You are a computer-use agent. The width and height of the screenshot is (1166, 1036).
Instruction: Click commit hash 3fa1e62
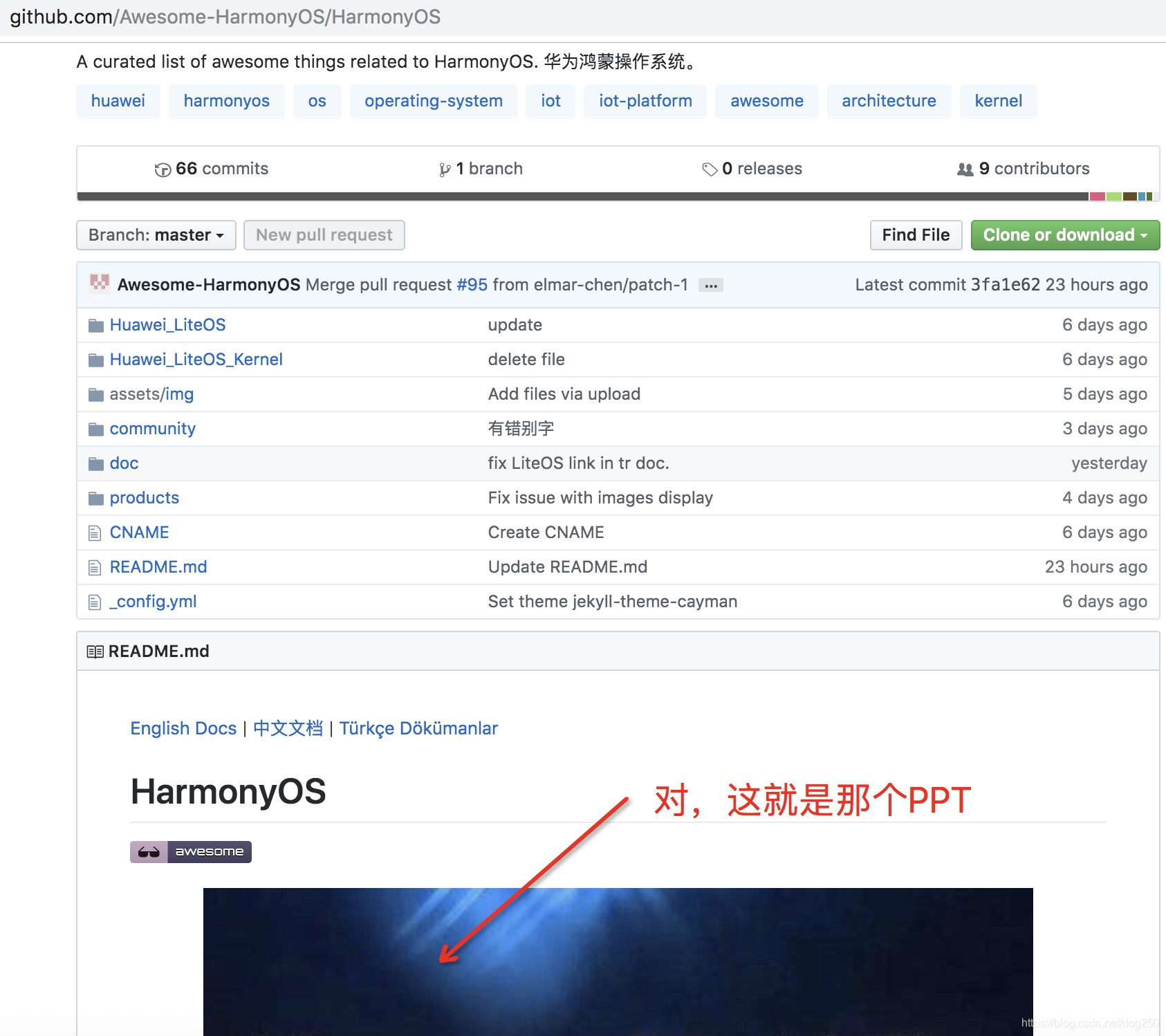tap(1006, 285)
